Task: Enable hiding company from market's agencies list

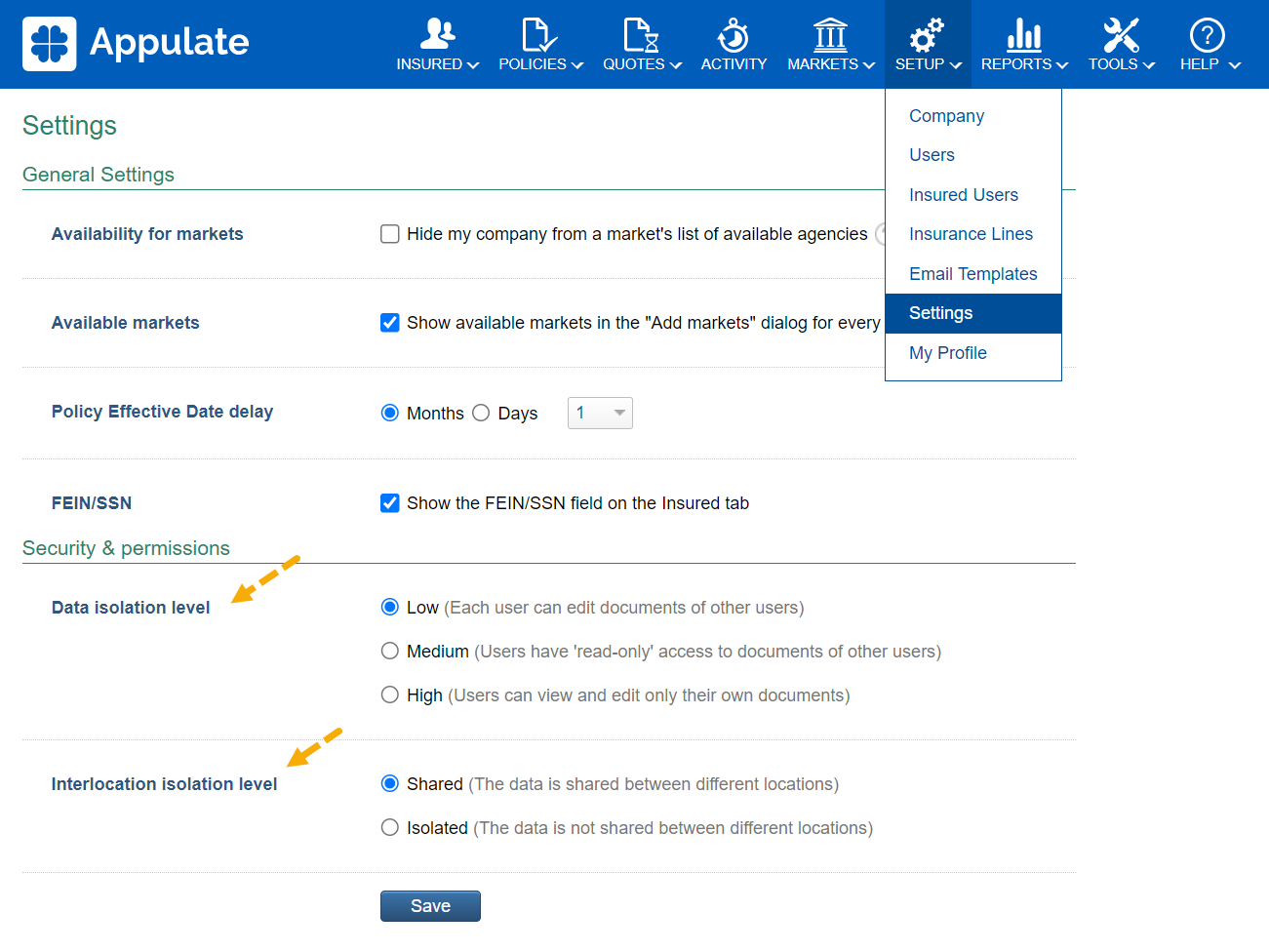Action: 390,234
